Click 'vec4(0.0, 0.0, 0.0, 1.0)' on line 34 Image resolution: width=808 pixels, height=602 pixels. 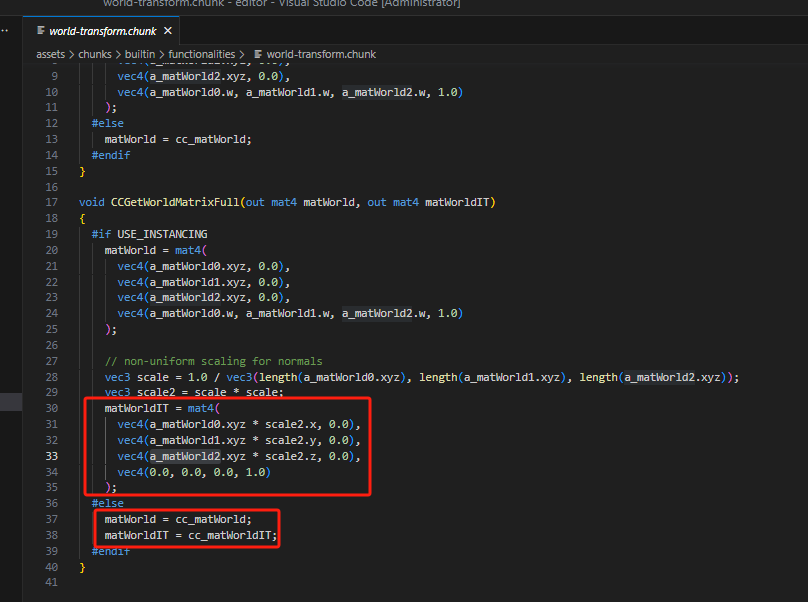[x=194, y=472]
